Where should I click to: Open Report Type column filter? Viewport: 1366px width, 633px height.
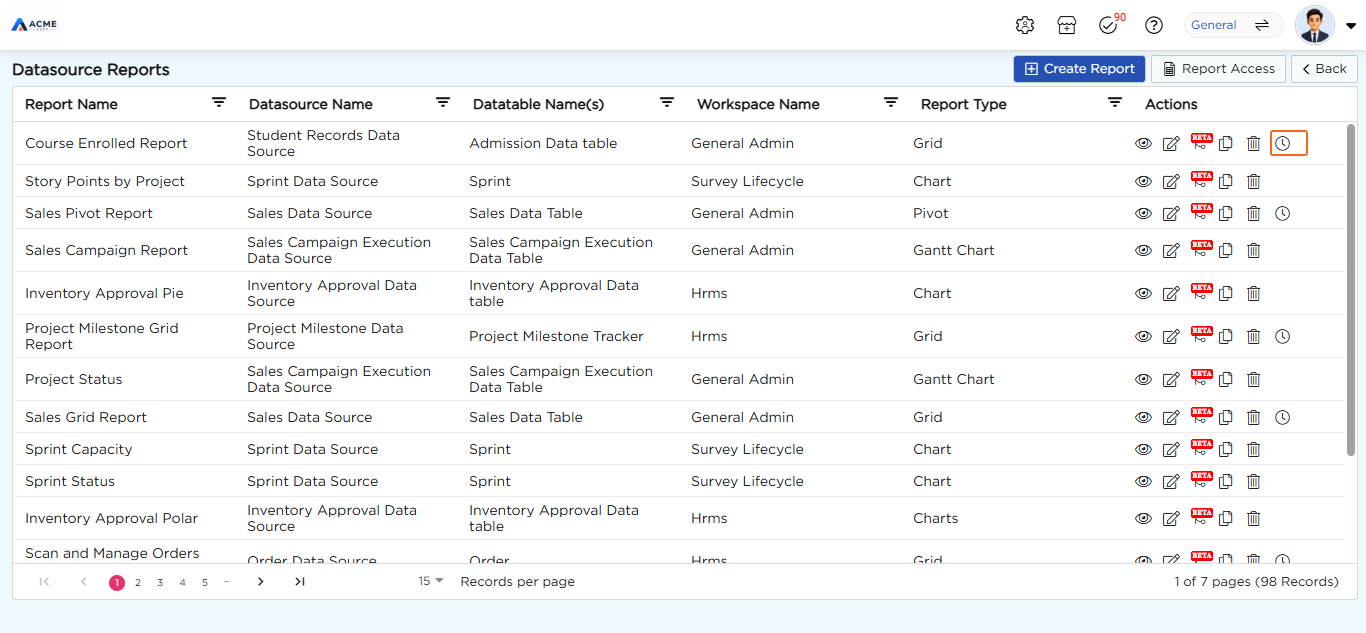pyautogui.click(x=1115, y=102)
